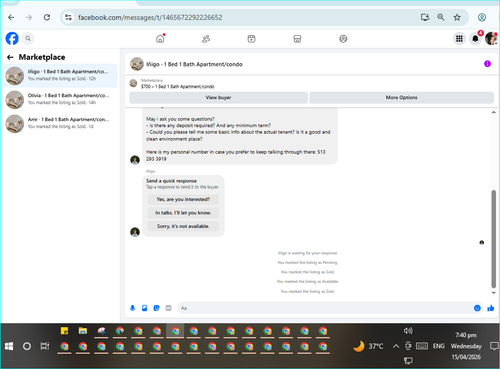
Task: Click the View buyer button
Action: point(218,98)
